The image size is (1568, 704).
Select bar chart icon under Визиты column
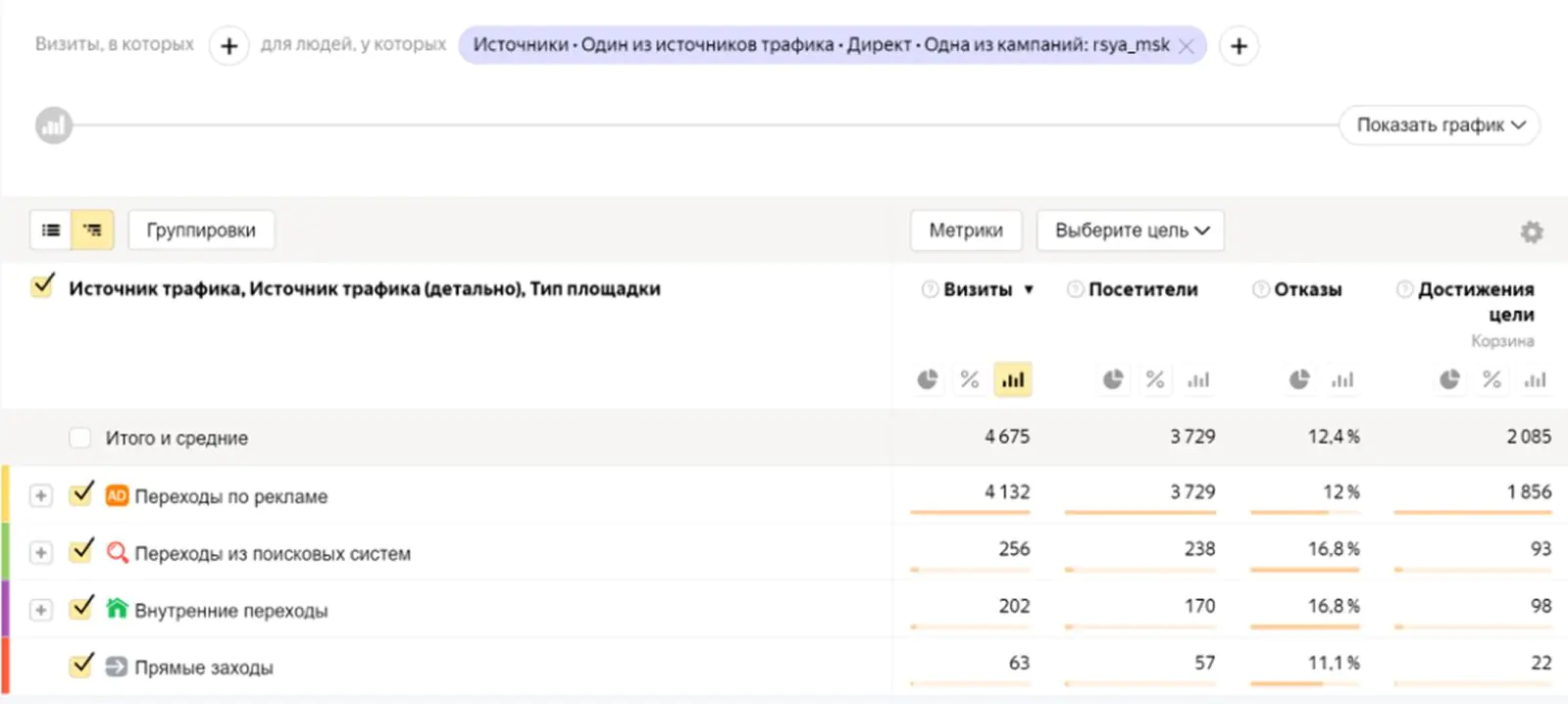(1013, 379)
